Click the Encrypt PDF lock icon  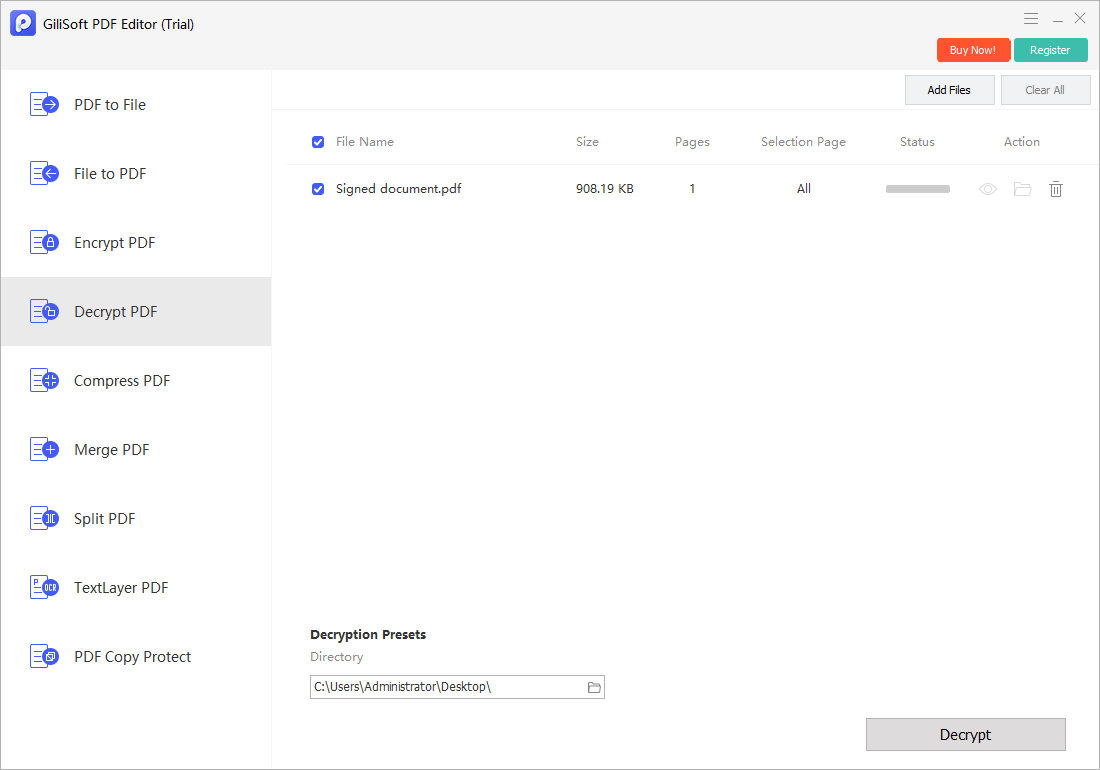click(x=44, y=243)
